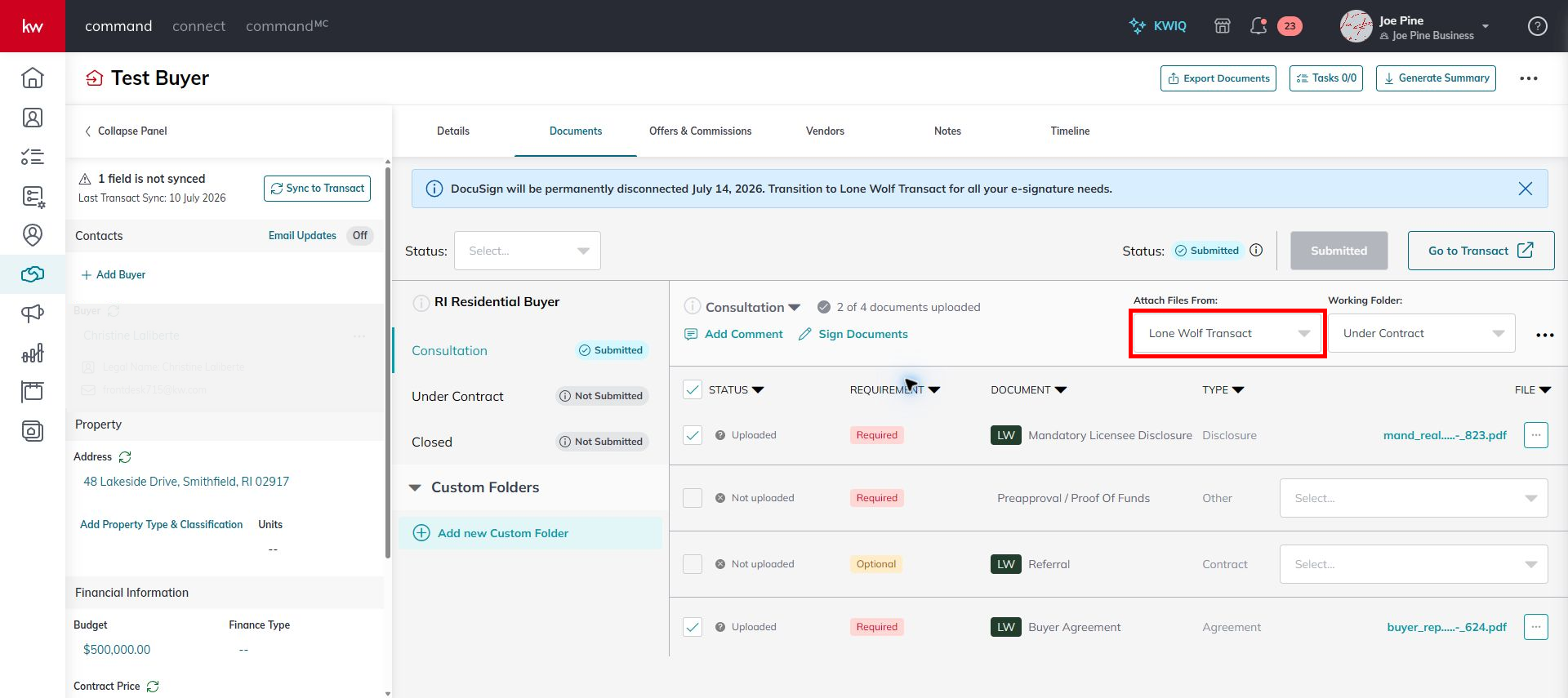This screenshot has width=1568, height=698.
Task: Click the left panel vertical scrollbar
Action: pyautogui.click(x=387, y=363)
